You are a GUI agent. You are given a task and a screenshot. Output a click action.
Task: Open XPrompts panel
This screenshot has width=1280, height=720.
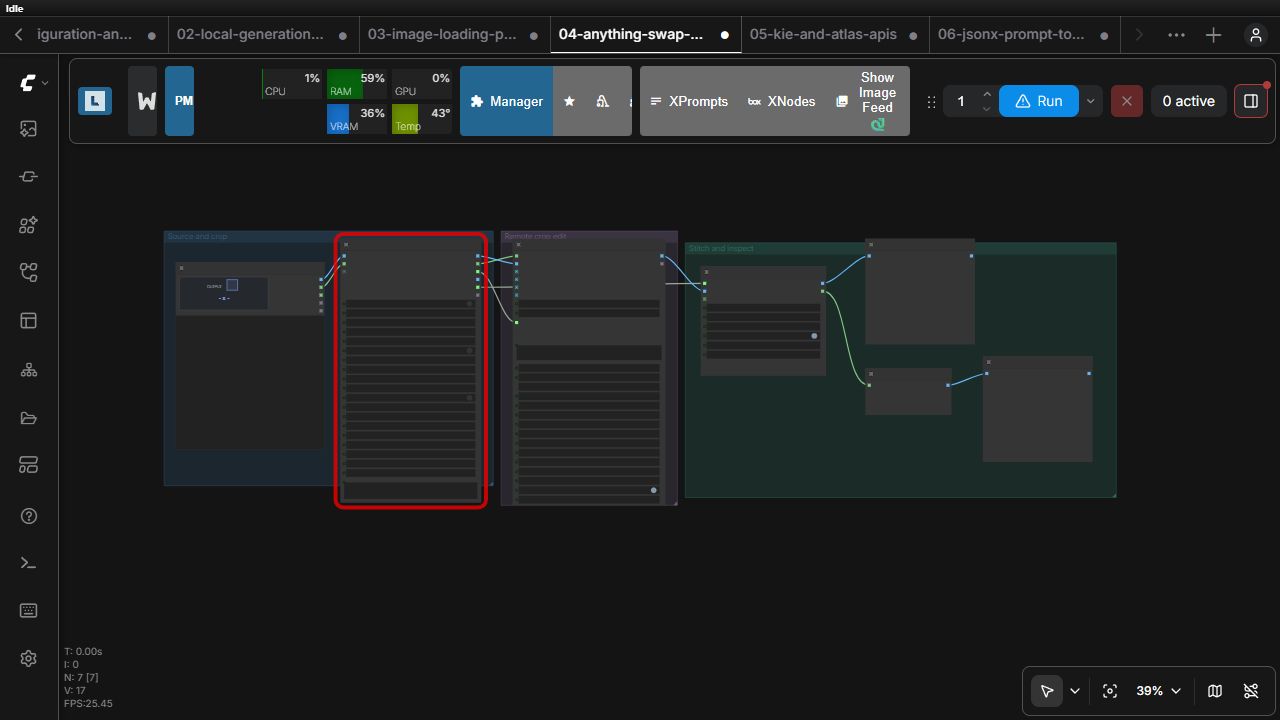click(689, 101)
